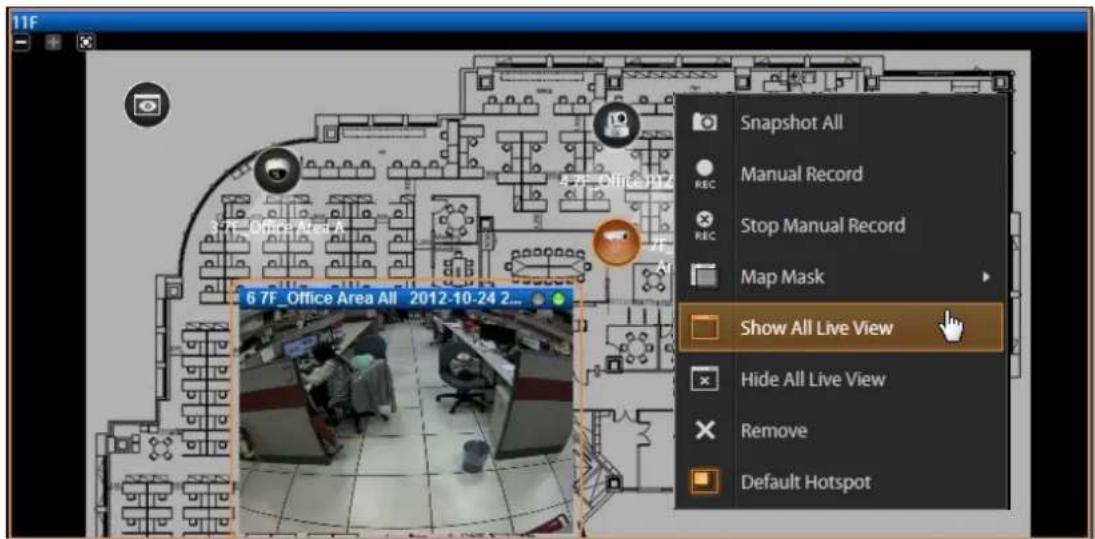Select the orange bullet camera hotspot
Screen dimensions: 1095x539
tap(616, 242)
